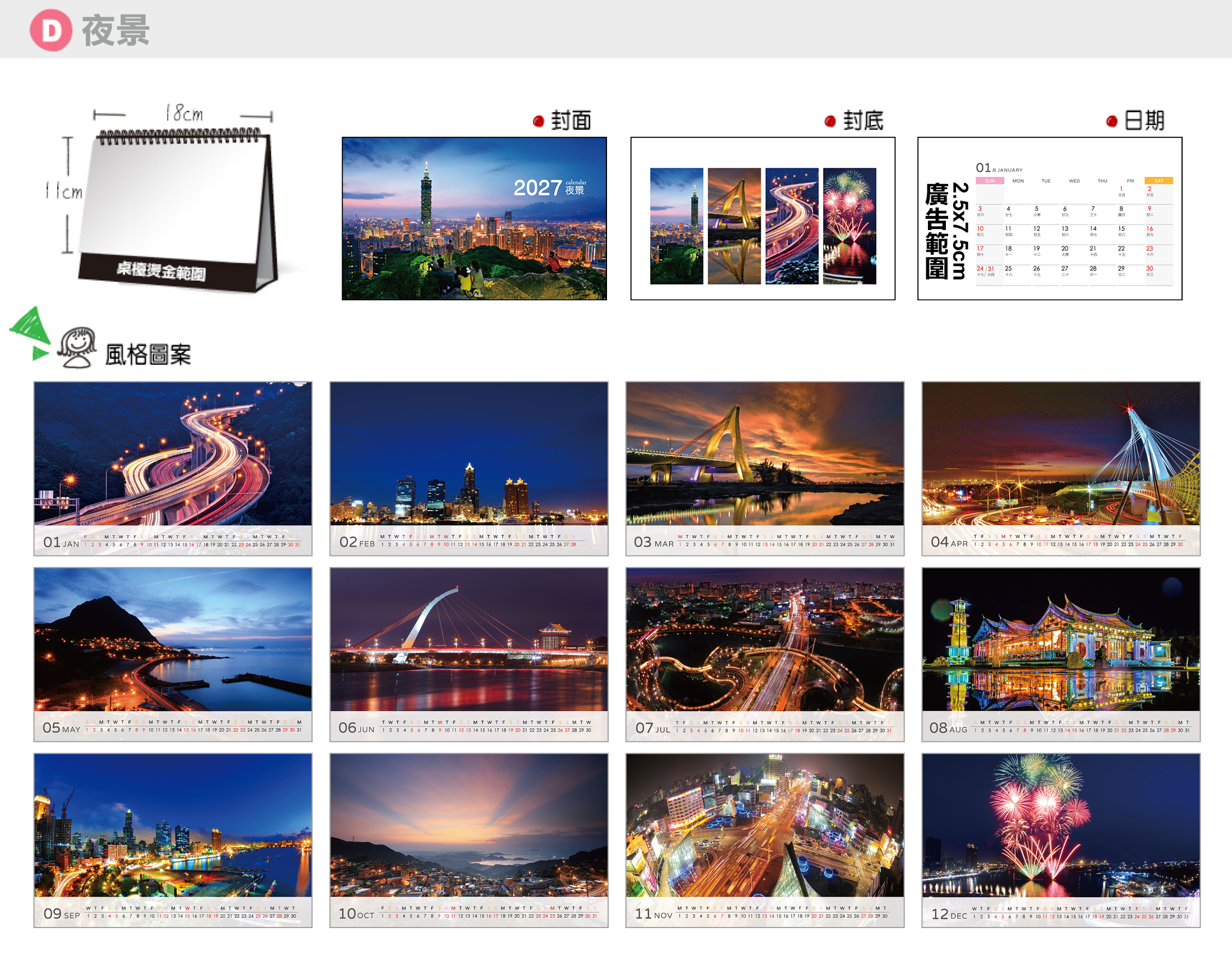Click the green arrow doodle icon

pyautogui.click(x=30, y=333)
